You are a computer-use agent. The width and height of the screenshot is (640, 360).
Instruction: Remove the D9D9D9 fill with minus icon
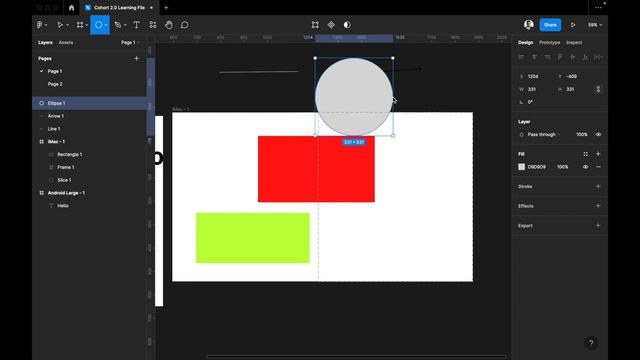[x=598, y=167]
